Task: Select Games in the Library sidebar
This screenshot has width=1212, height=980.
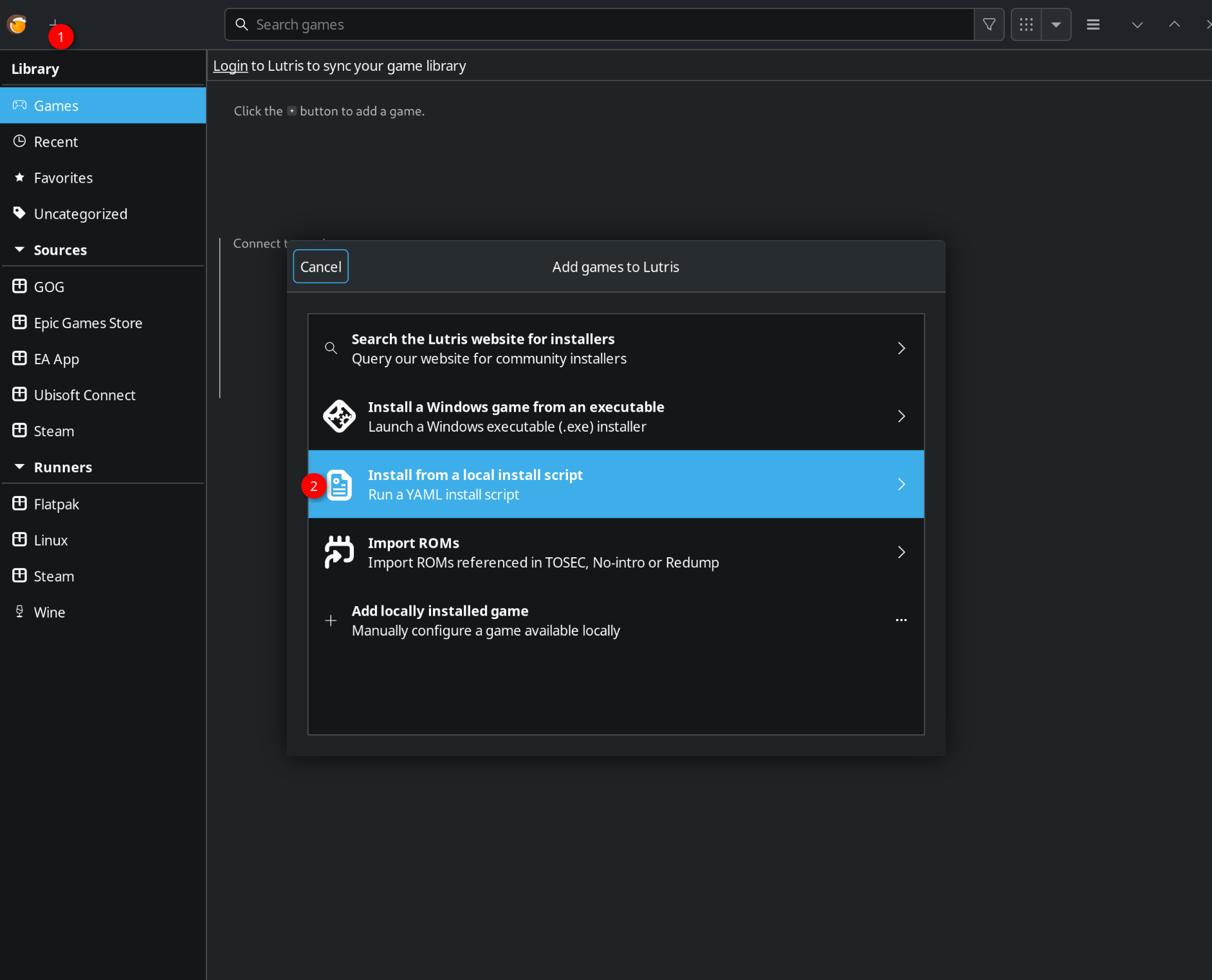Action: 103,106
